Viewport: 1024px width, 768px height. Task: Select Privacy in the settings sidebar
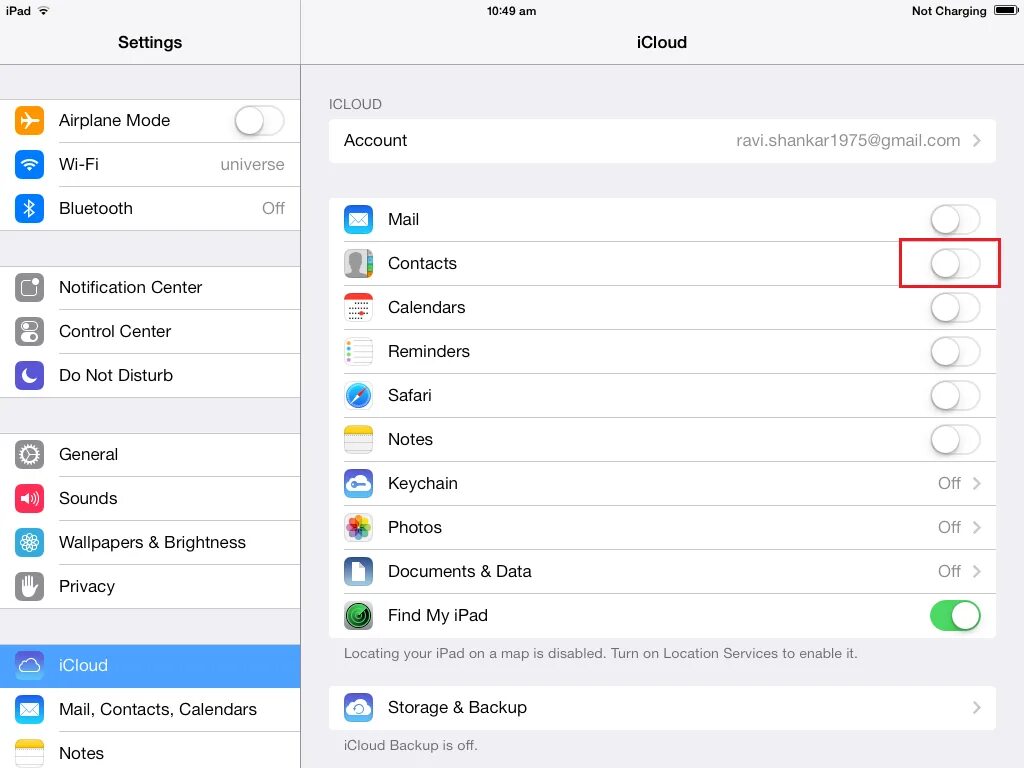[x=150, y=586]
